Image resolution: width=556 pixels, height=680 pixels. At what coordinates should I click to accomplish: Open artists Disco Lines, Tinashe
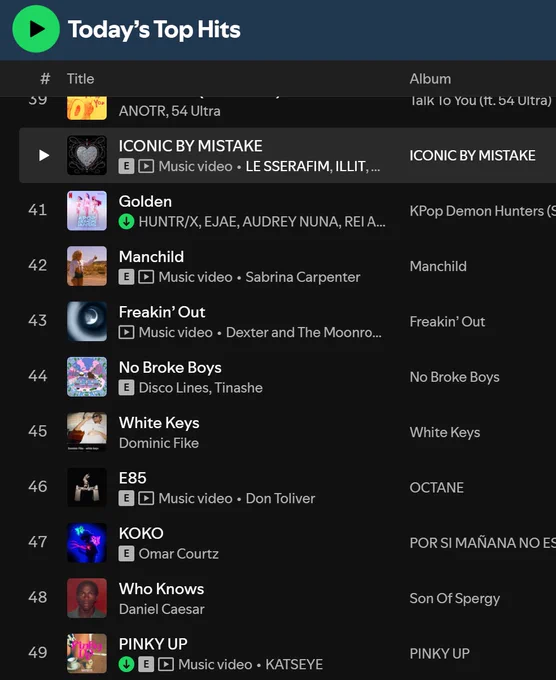[x=201, y=388]
